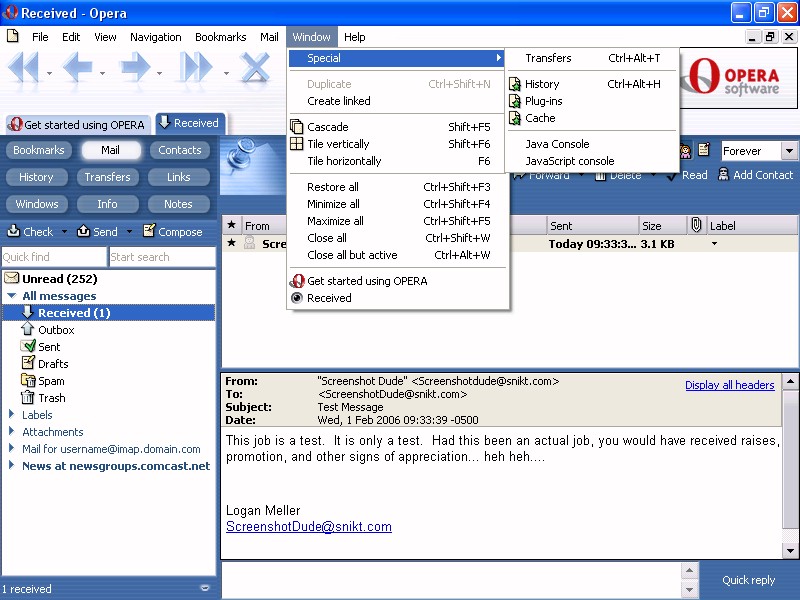Screen dimensions: 800x600
Task: Click the Back arrow in navigation toolbar
Action: (77, 69)
